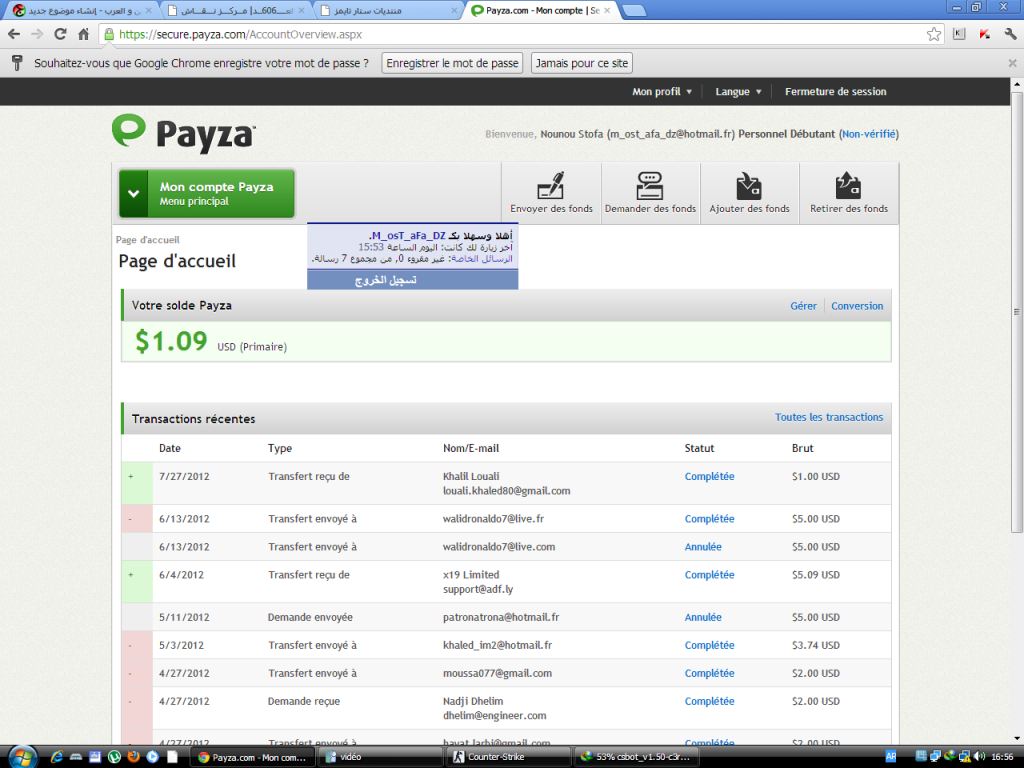View Toutes les transactions
1024x768 pixels.
tap(829, 417)
